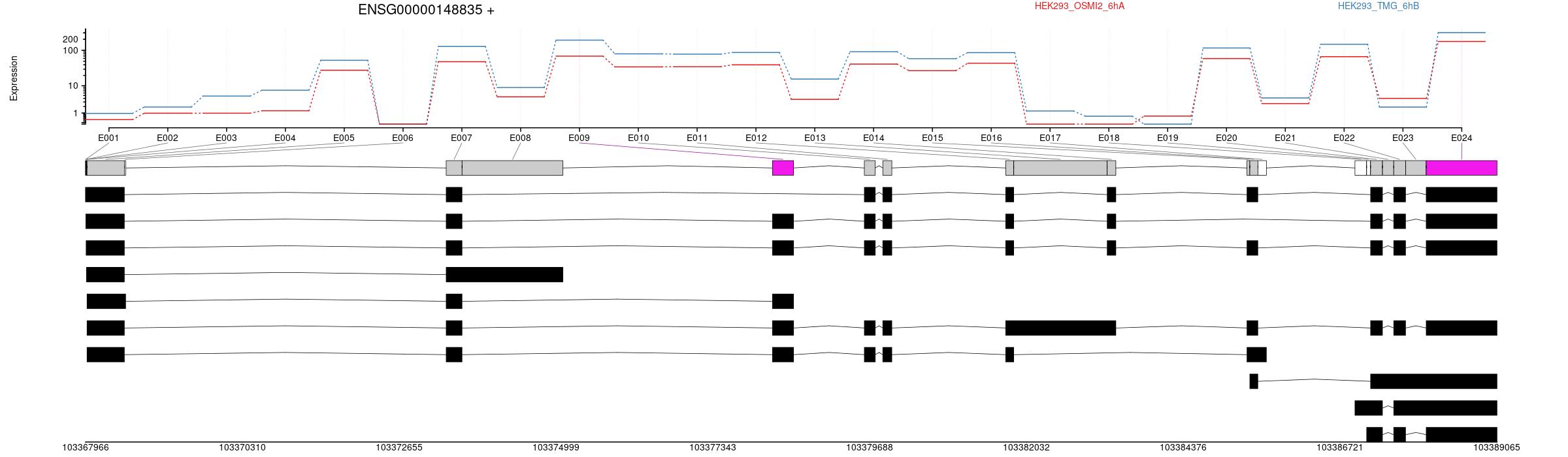This screenshot has height=457, width=1568.
Task: Select exon label E007
Action: pyautogui.click(x=461, y=138)
